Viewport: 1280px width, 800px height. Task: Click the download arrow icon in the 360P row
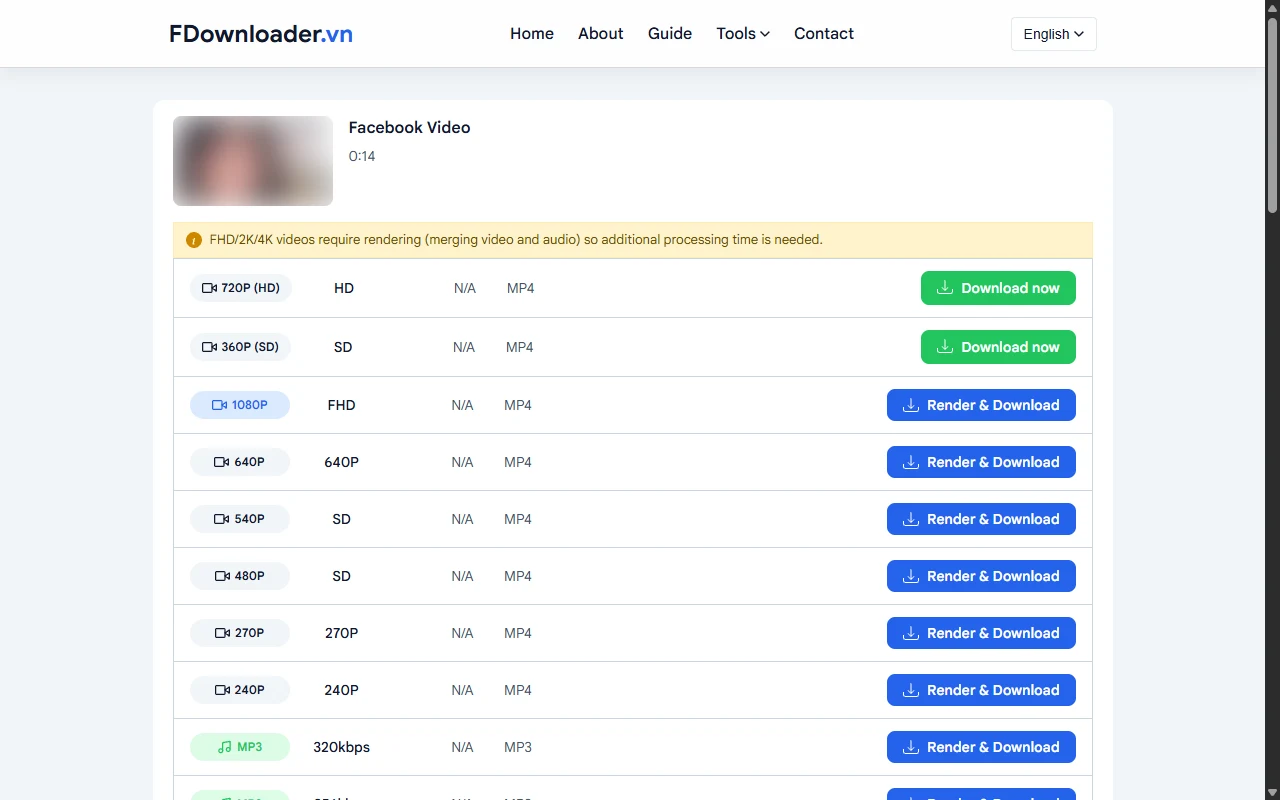pos(945,347)
